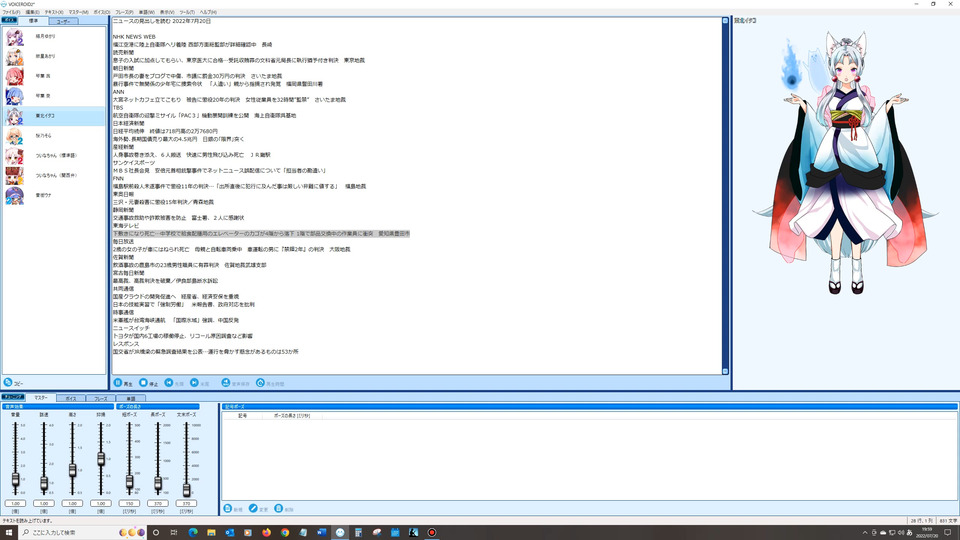Jump to beginning with 先頭 button
The width and height of the screenshot is (960, 540).
coord(174,383)
